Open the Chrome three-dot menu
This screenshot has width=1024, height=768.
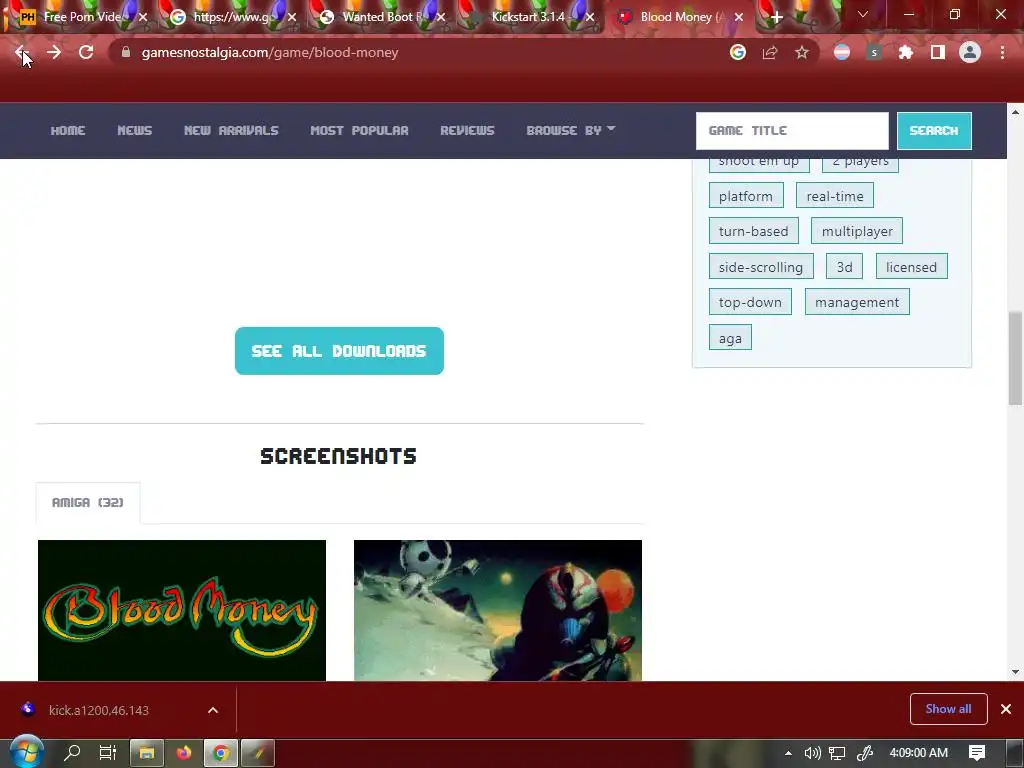[1002, 52]
